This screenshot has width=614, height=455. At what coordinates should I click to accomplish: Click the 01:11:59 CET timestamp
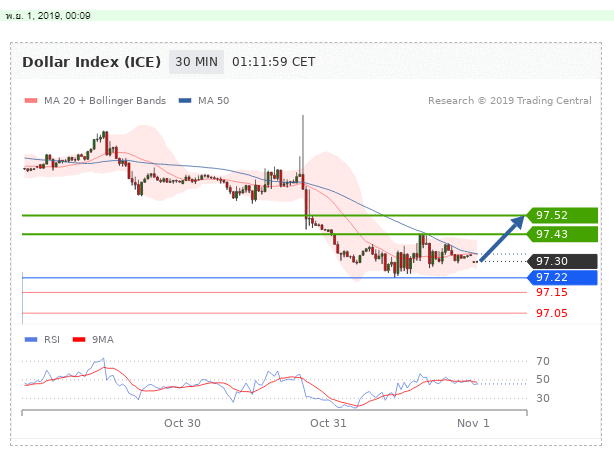click(x=273, y=62)
